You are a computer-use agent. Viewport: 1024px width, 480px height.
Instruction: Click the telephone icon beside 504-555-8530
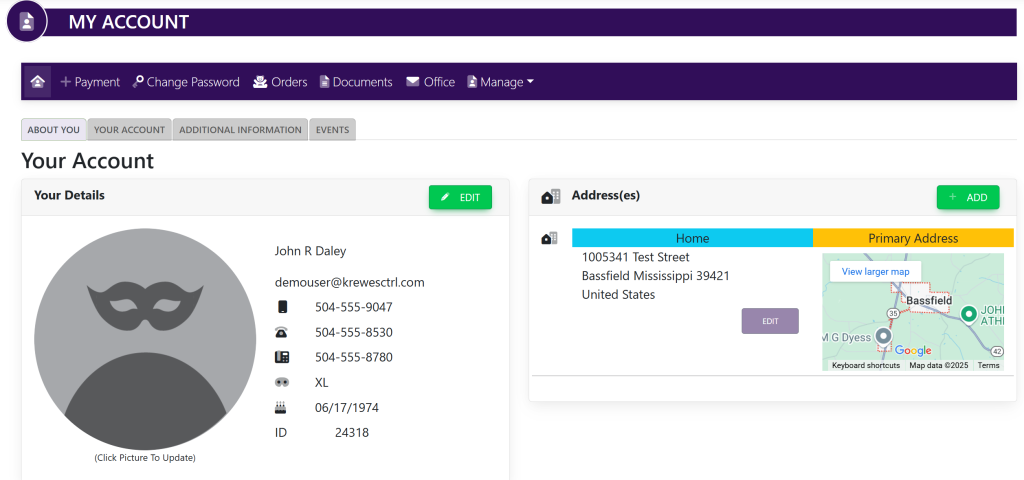(x=282, y=332)
